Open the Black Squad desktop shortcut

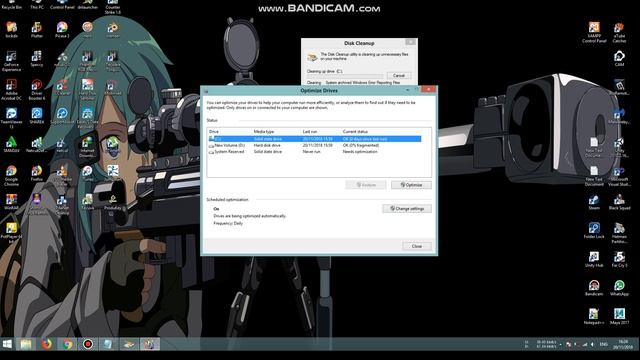(619, 202)
